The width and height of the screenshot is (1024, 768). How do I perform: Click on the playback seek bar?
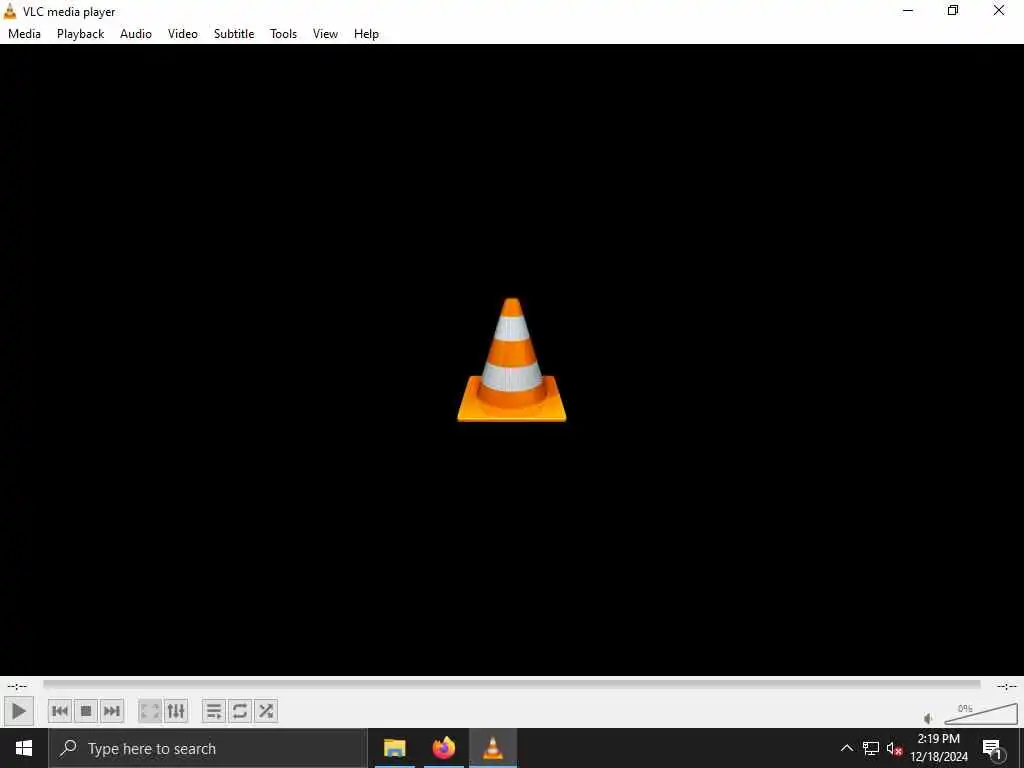(x=511, y=685)
